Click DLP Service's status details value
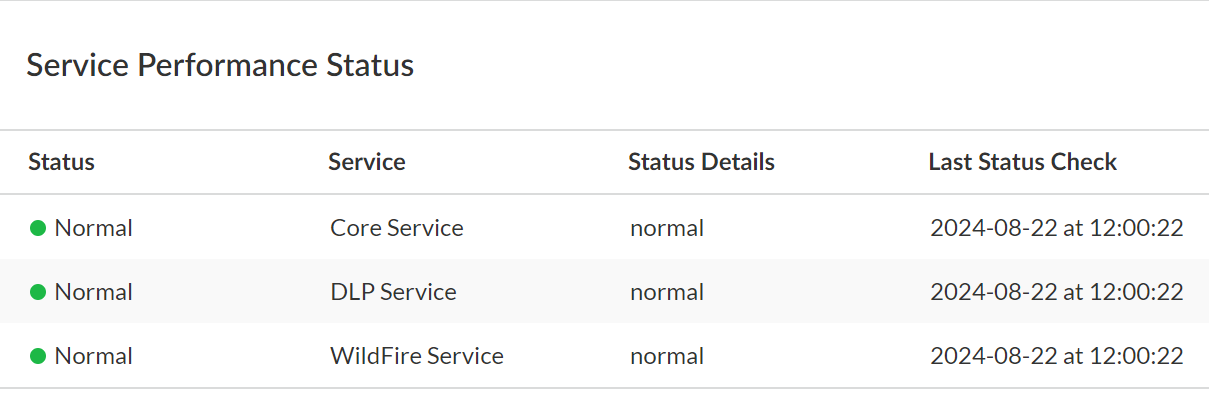1209x418 pixels. tap(666, 292)
